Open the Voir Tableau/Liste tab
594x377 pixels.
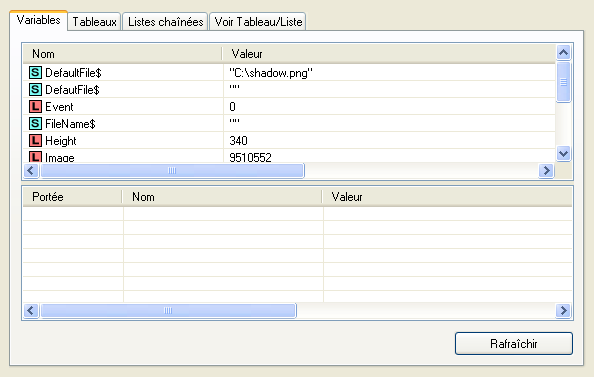258,22
